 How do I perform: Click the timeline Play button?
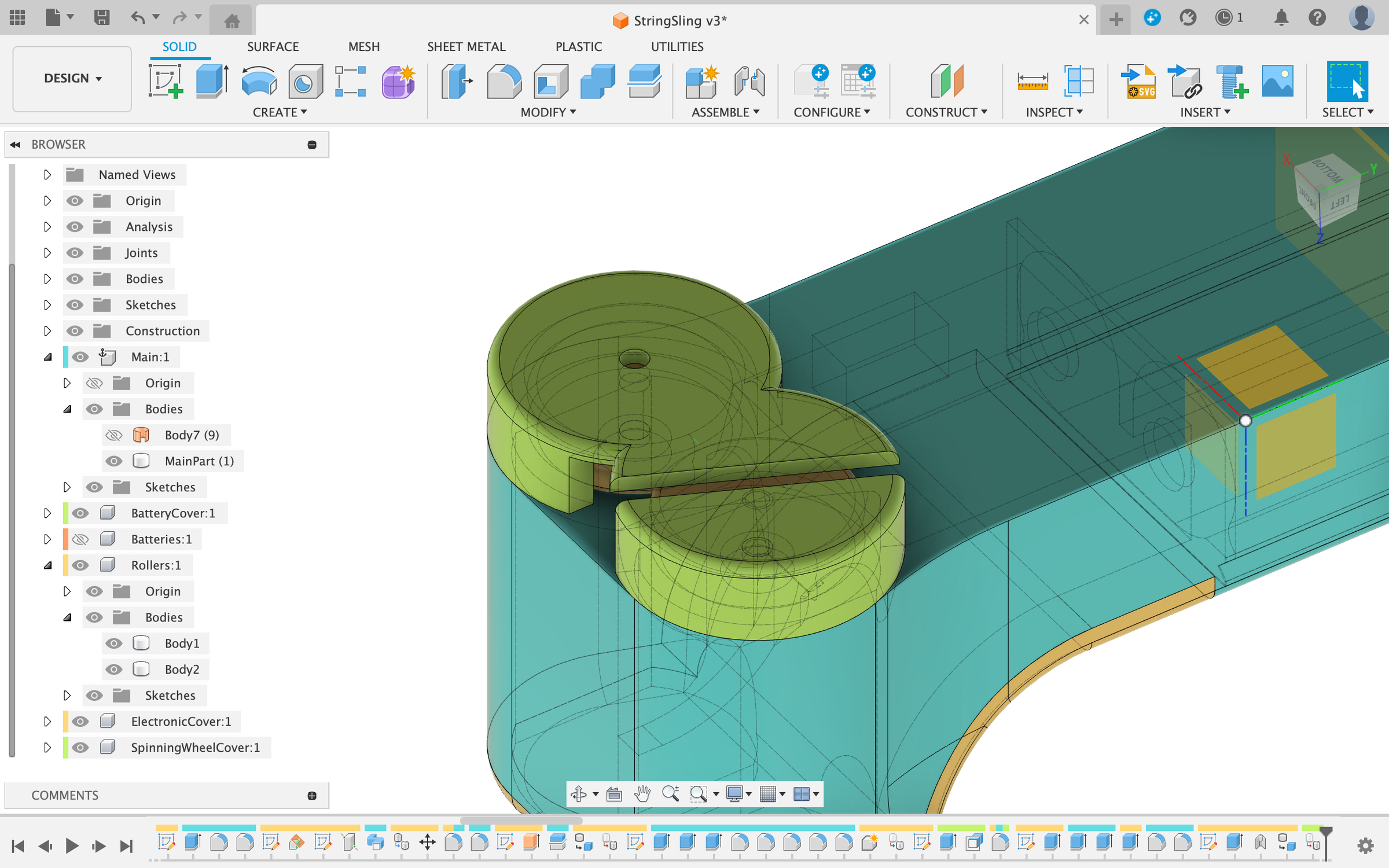pyautogui.click(x=72, y=846)
